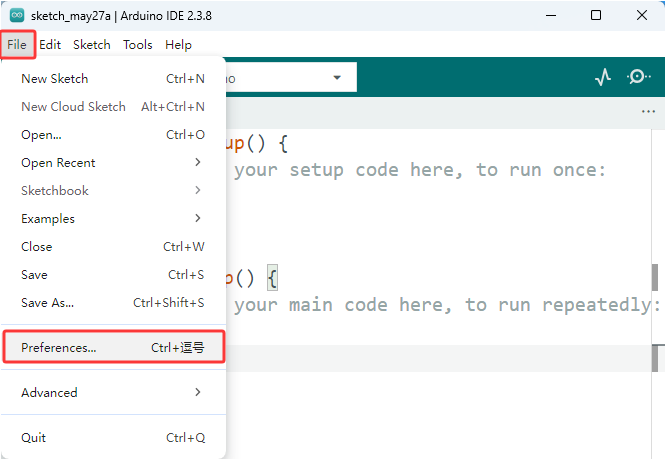Expand the Examples submenu

(x=113, y=219)
